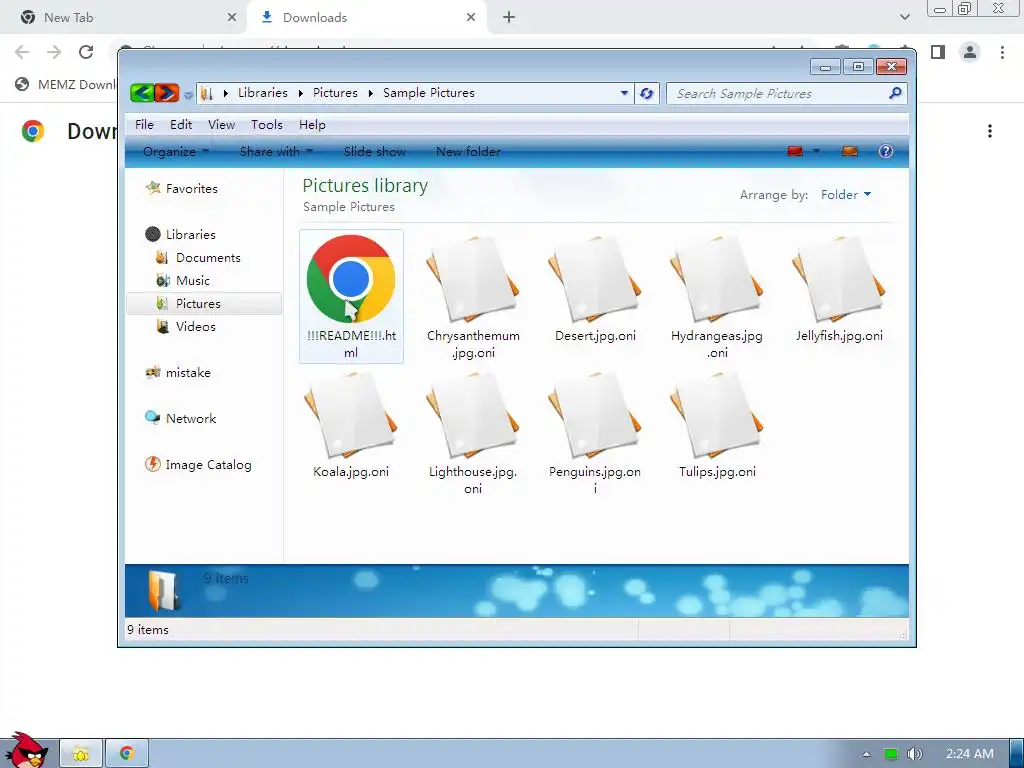Open the Videos library

pos(195,327)
